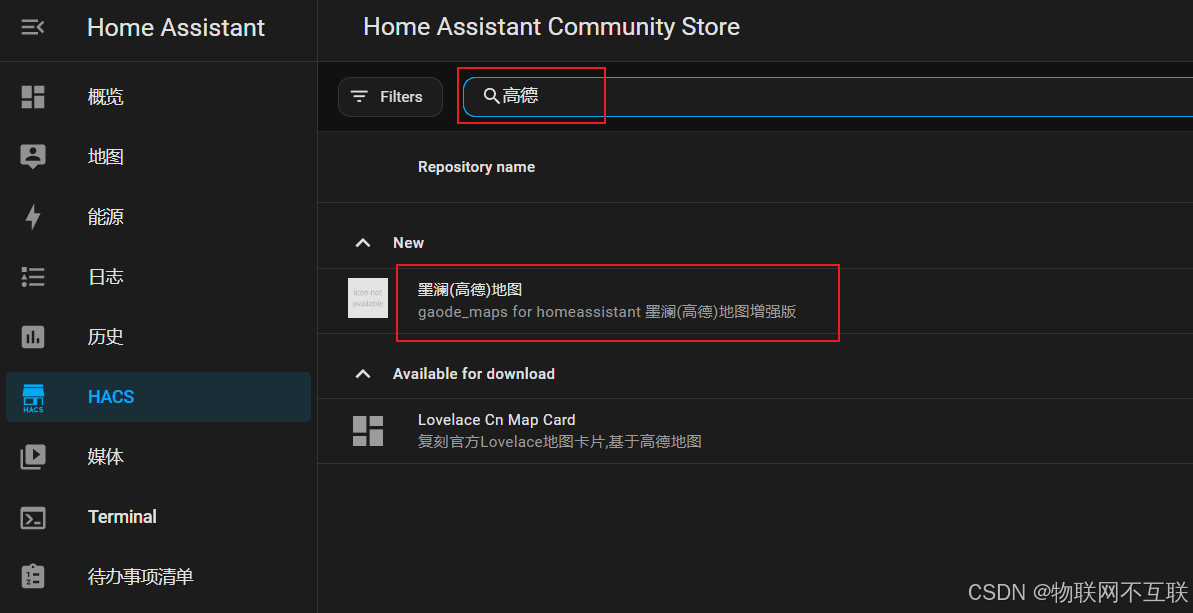Screen dimensions: 1193x613
Task: Open the Filters button
Action: (390, 97)
